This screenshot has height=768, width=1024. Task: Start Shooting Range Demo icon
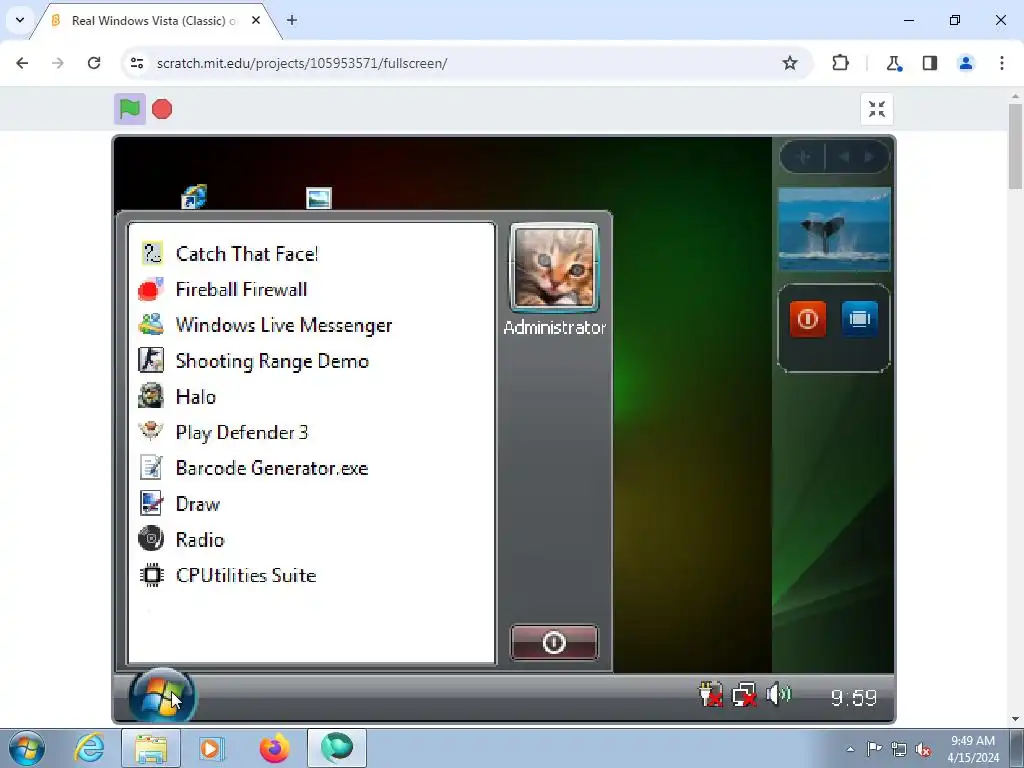click(151, 360)
